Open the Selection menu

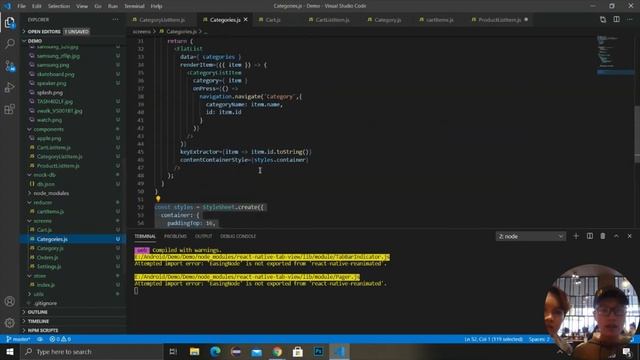[59, 6]
